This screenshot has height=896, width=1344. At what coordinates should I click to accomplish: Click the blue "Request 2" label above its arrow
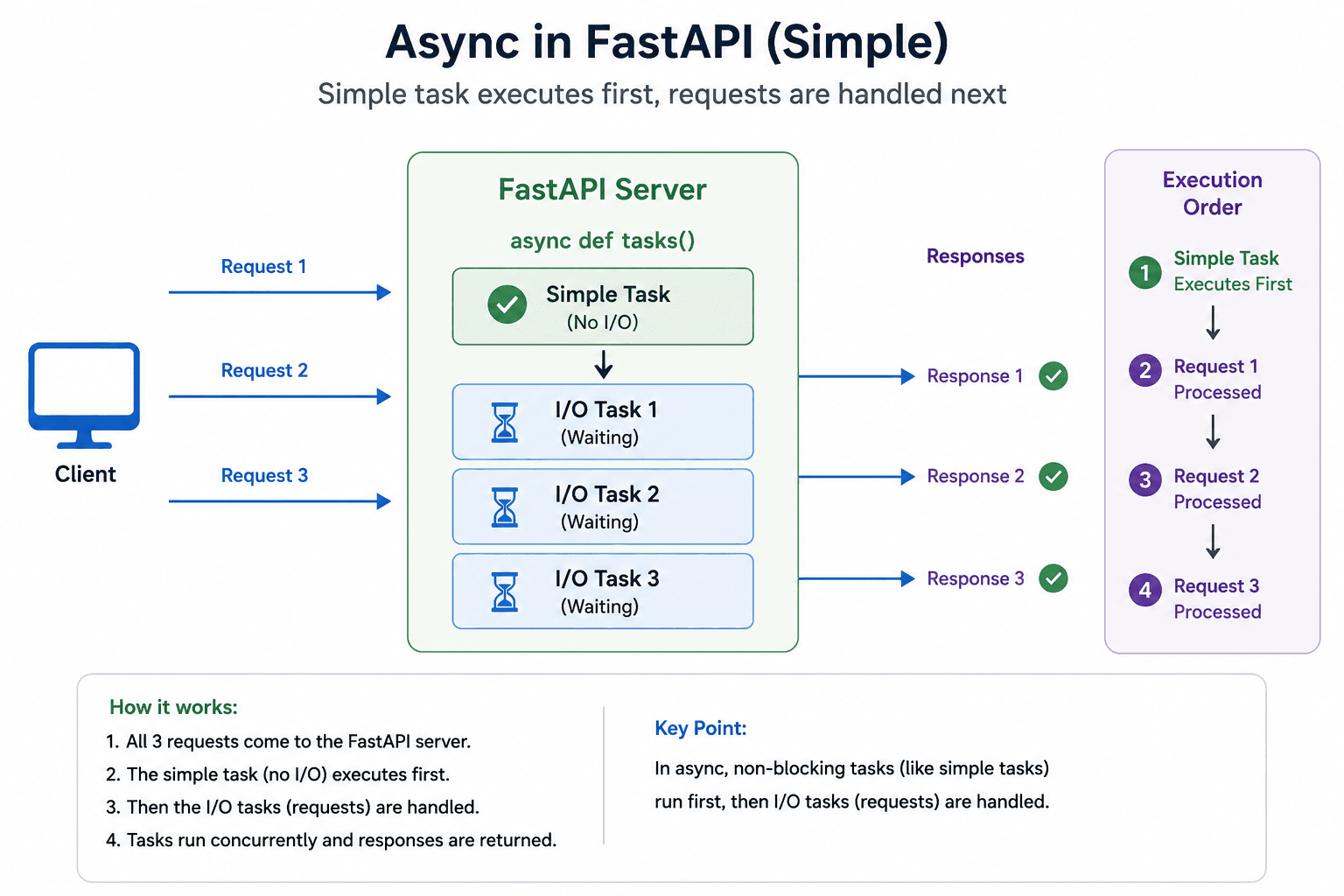coord(264,371)
